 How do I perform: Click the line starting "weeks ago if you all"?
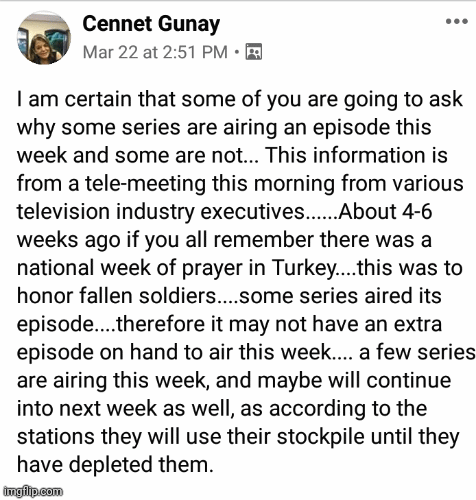tap(224, 240)
